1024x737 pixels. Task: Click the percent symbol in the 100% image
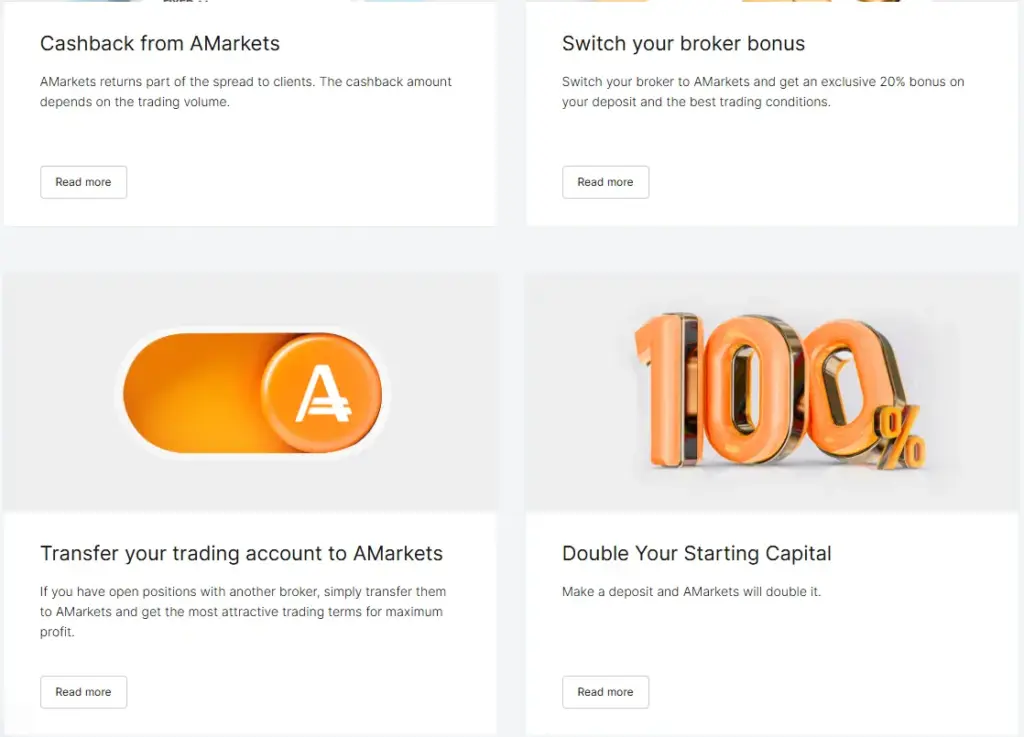[901, 434]
